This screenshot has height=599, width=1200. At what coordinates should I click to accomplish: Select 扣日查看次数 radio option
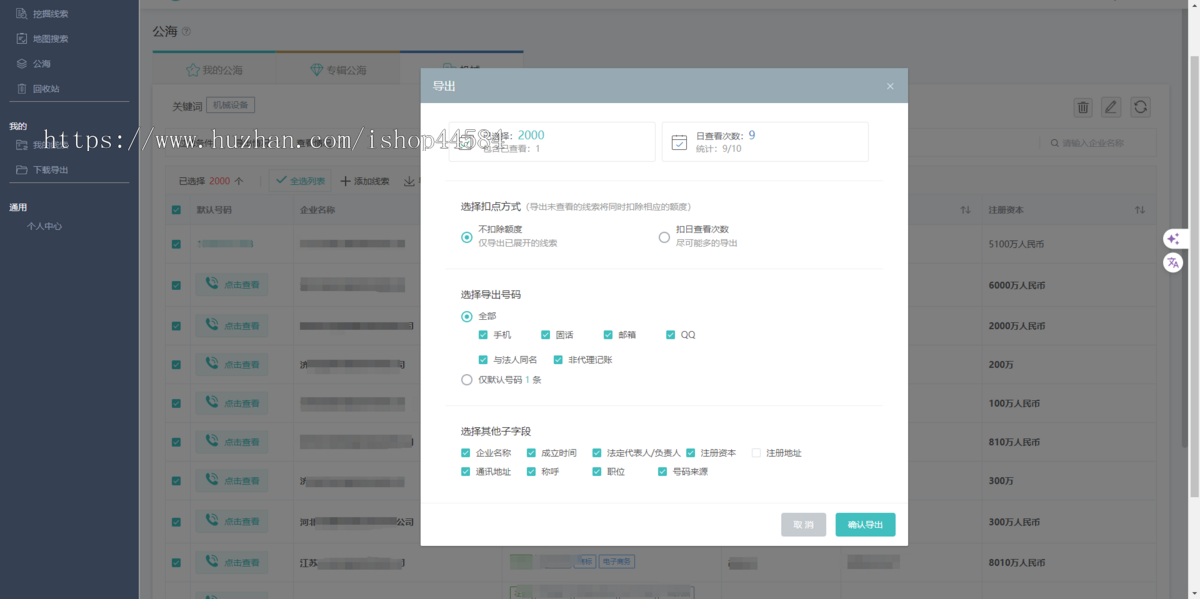pos(664,237)
